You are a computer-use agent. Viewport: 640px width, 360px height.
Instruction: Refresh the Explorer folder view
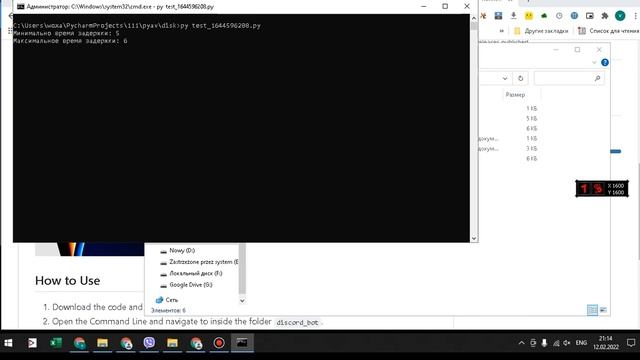click(520, 78)
